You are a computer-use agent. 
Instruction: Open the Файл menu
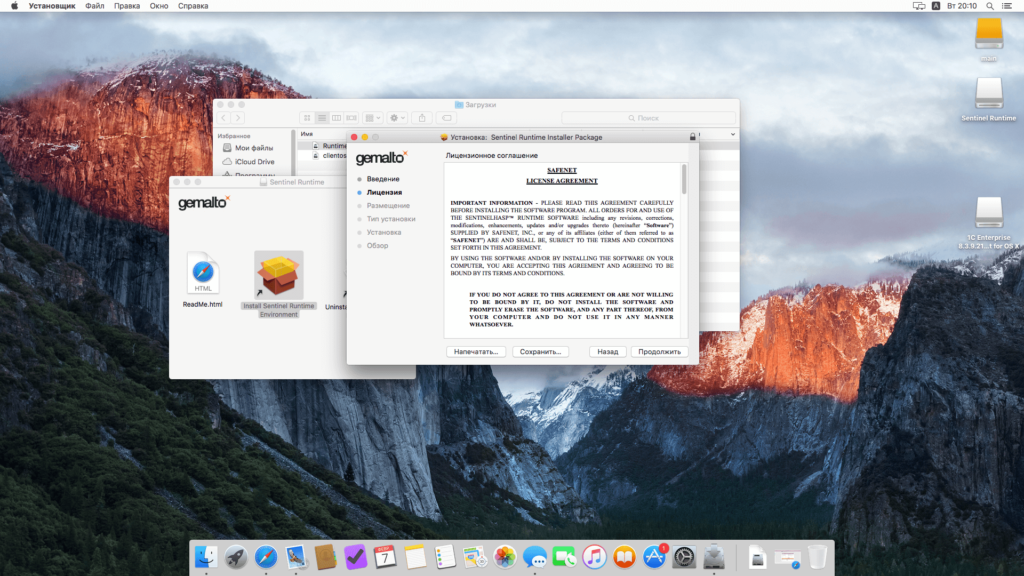(x=95, y=6)
